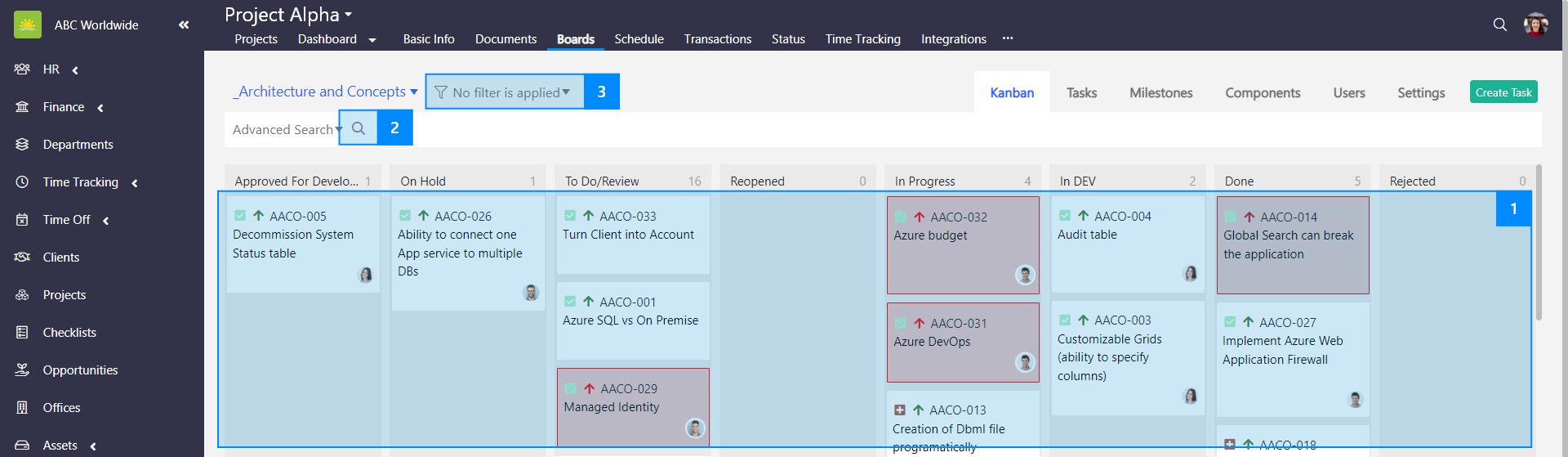The image size is (1568, 457).
Task: Click the search magnifier icon in top bar
Action: pyautogui.click(x=1499, y=25)
